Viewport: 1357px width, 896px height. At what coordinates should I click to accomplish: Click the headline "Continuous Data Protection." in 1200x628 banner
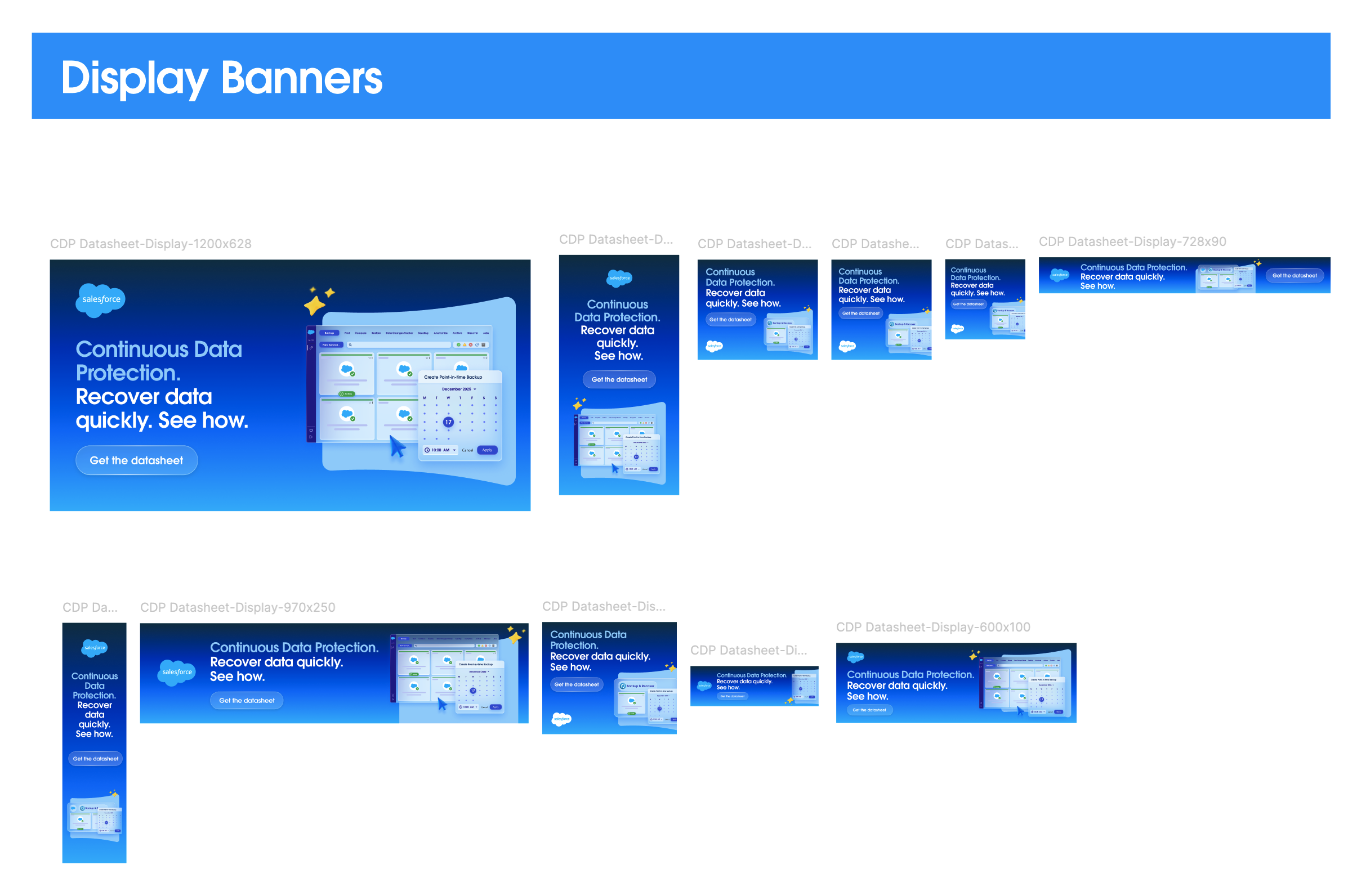(158, 361)
